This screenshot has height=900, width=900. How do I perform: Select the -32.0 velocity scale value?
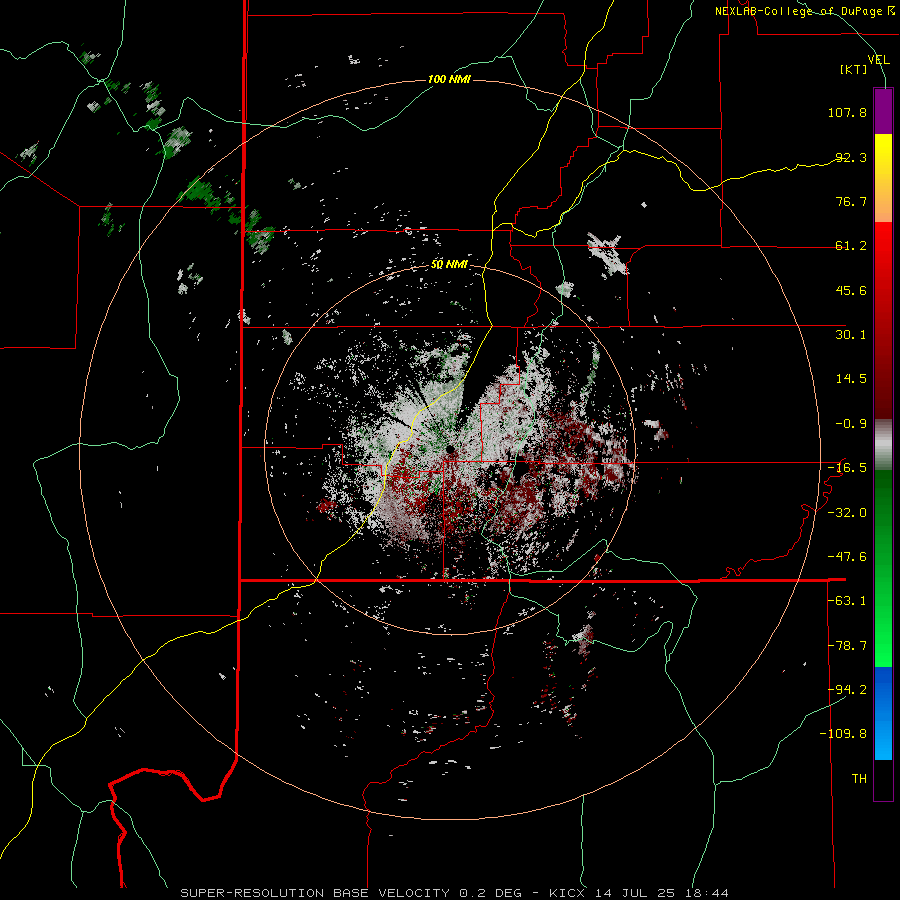[847, 513]
